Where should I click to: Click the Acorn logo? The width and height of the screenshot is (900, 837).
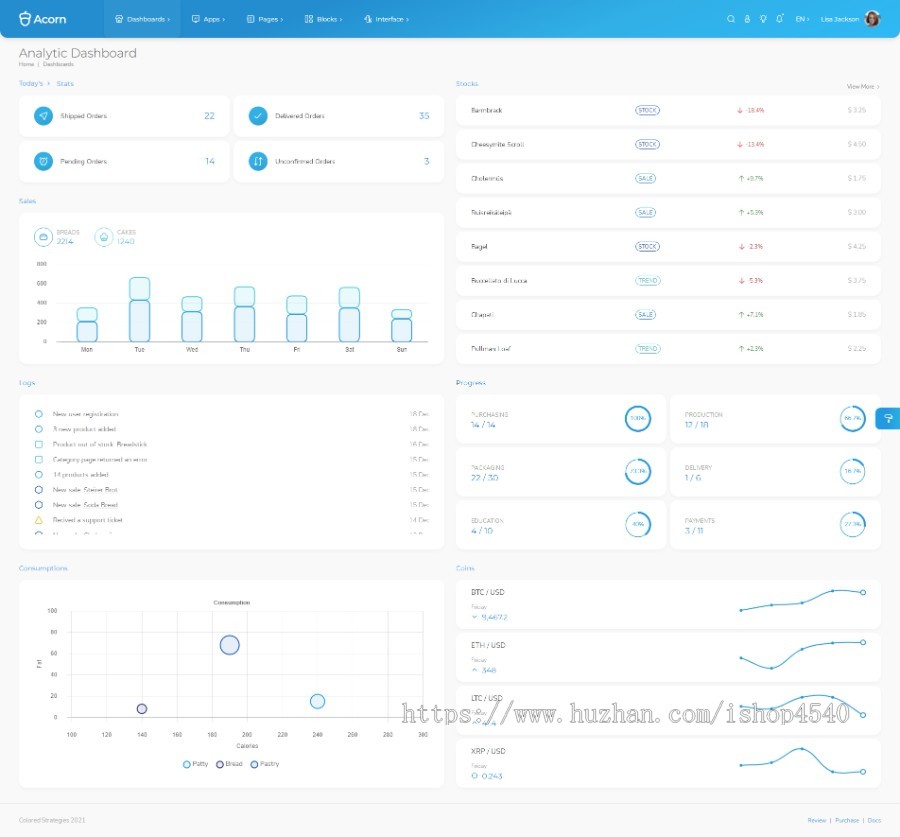42,19
